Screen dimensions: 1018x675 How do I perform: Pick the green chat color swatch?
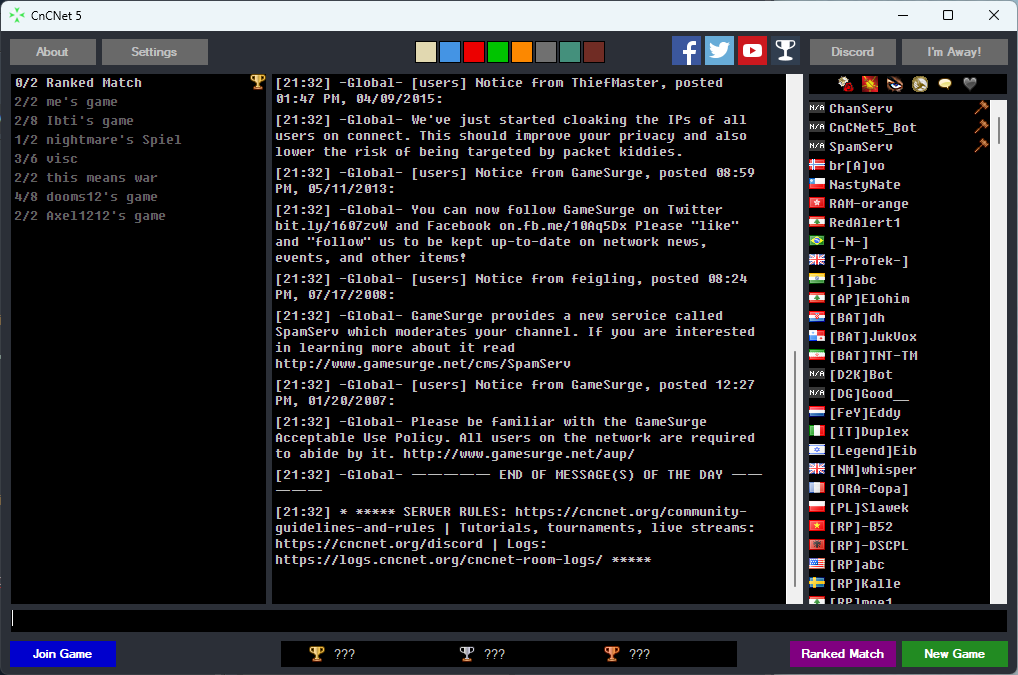tap(498, 52)
